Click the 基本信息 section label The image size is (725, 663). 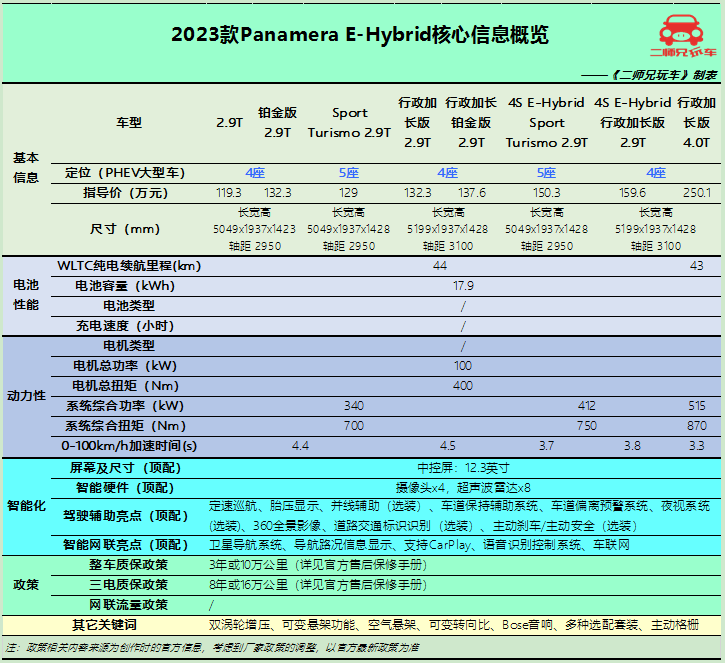[26, 167]
